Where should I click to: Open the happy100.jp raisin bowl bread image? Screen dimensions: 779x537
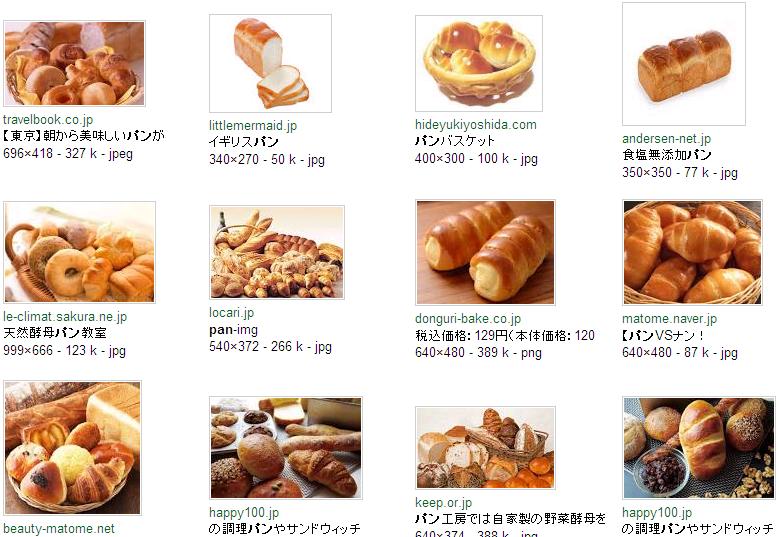[699, 448]
